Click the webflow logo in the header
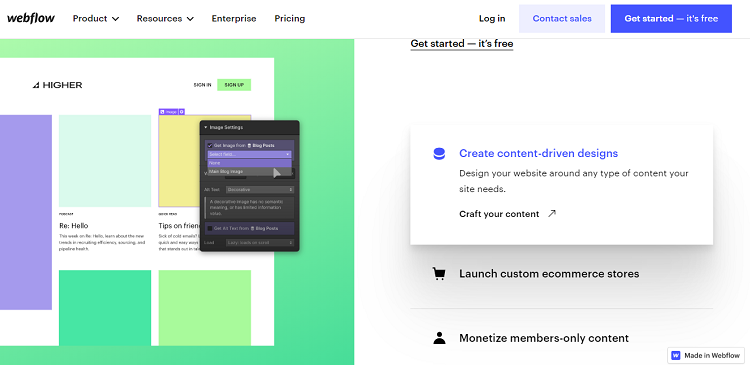This screenshot has height=365, width=750. (31, 18)
